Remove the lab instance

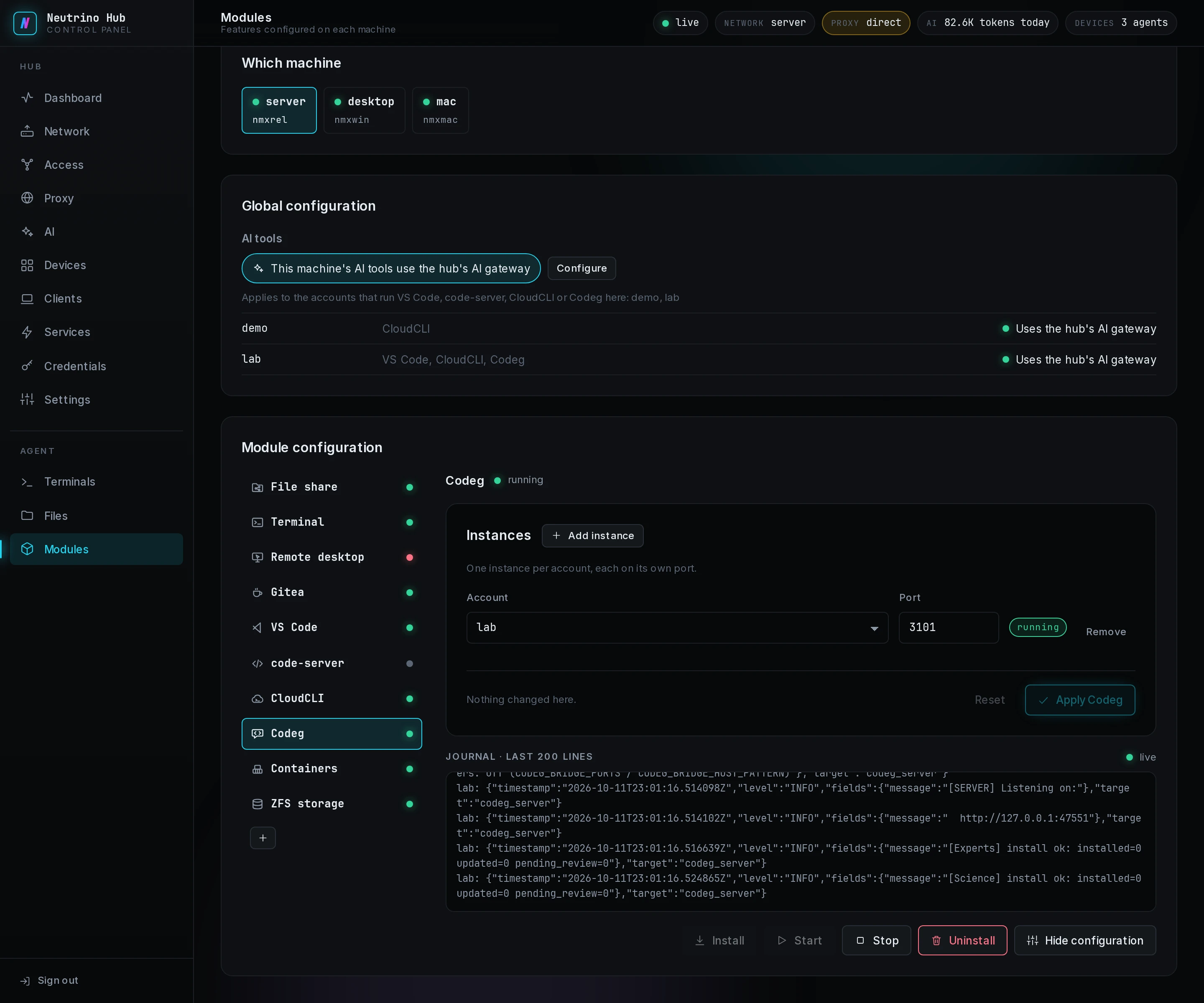[x=1105, y=631]
